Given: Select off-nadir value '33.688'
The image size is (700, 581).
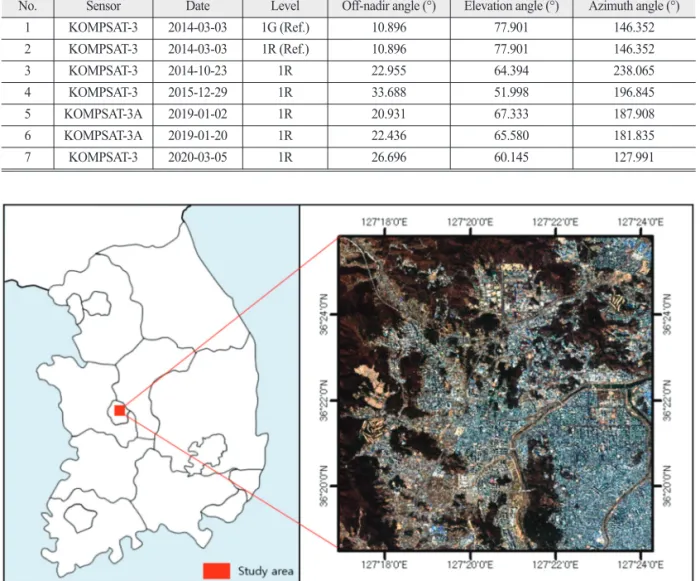Looking at the screenshot, I should 389,92.
